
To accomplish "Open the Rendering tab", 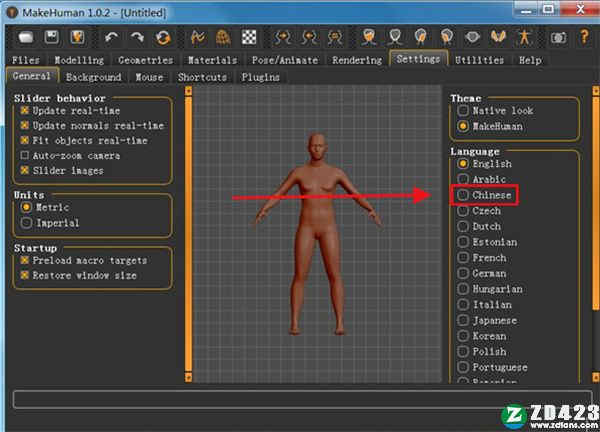I will 357,60.
